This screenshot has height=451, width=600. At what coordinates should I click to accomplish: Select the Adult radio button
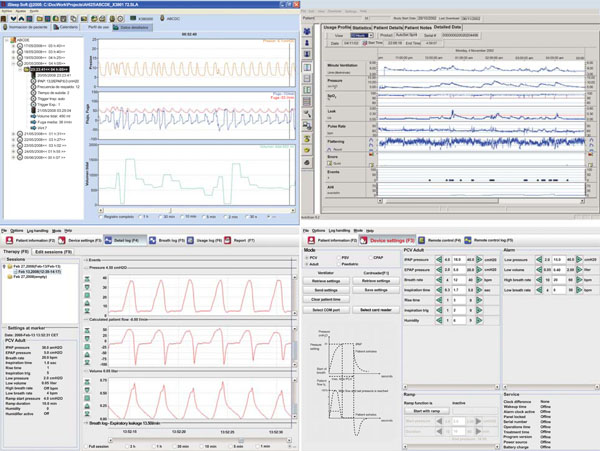pos(307,264)
